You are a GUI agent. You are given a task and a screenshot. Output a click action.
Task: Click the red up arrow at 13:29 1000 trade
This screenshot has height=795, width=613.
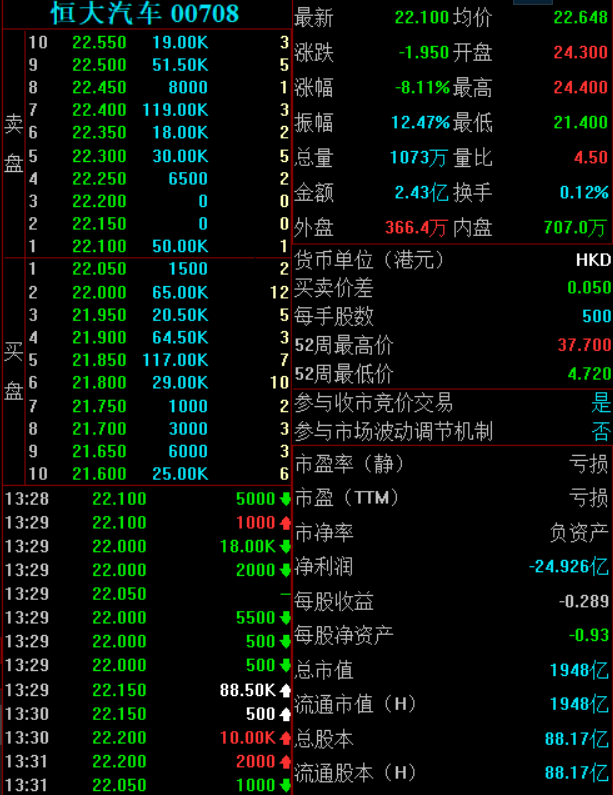284,522
